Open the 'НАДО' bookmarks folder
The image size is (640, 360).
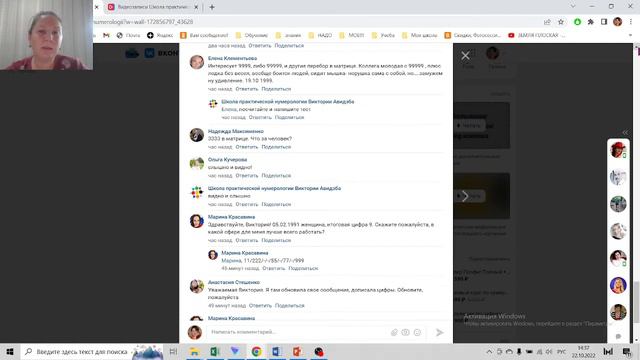(x=320, y=36)
